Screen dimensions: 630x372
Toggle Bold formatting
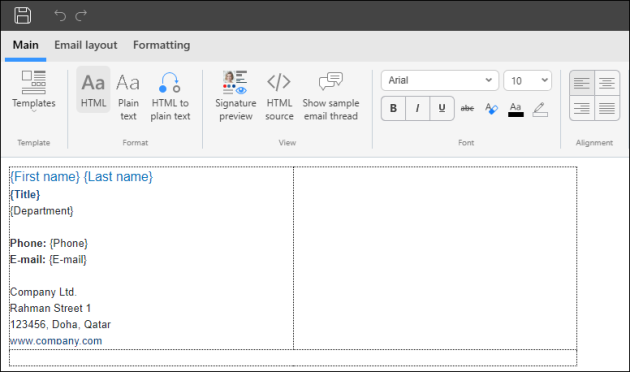click(393, 108)
